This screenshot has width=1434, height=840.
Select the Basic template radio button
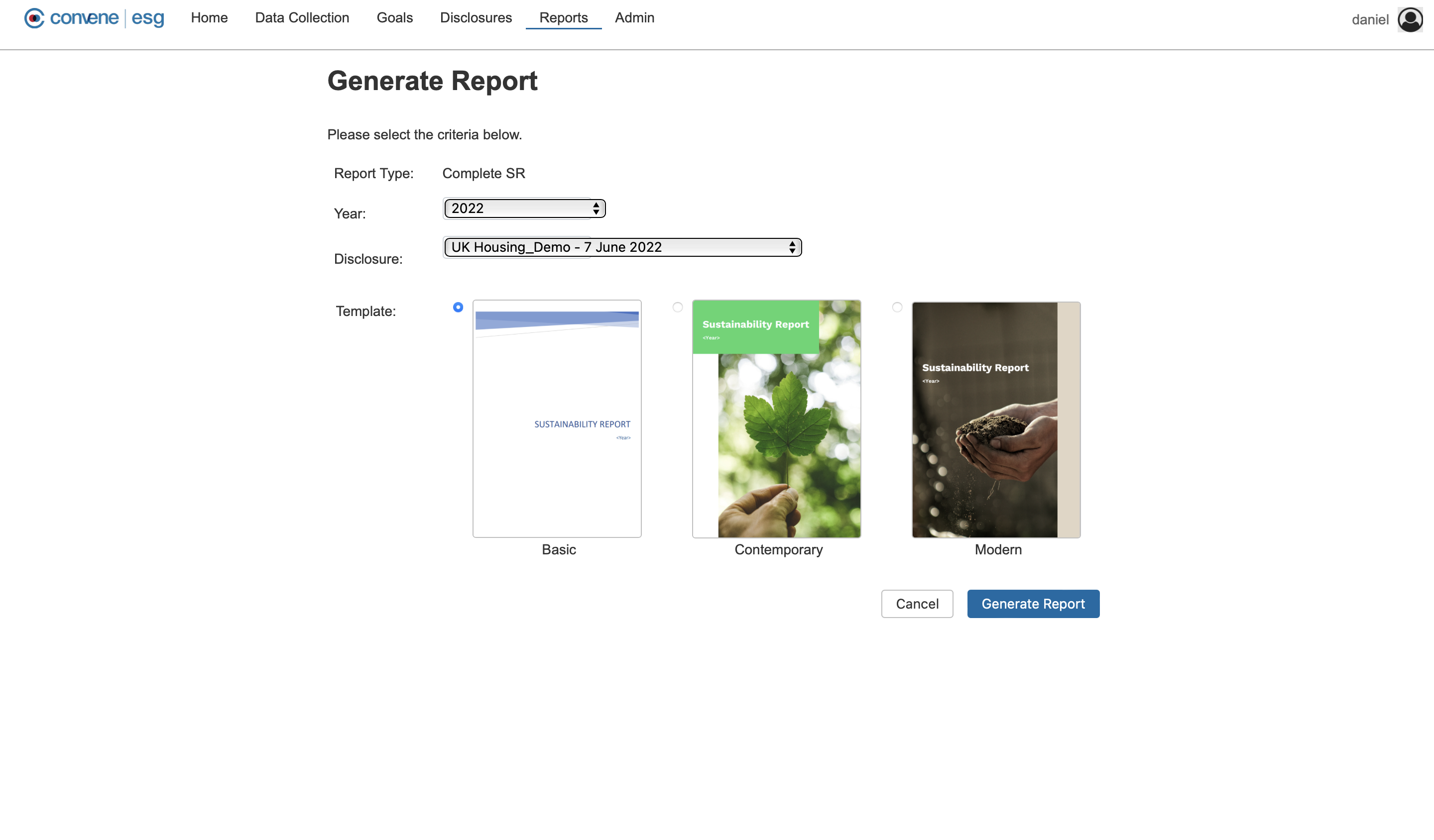458,307
